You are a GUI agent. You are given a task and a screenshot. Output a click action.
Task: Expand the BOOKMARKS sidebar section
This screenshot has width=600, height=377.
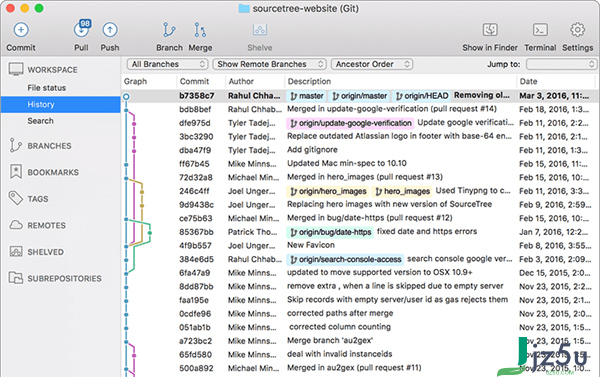pos(53,172)
